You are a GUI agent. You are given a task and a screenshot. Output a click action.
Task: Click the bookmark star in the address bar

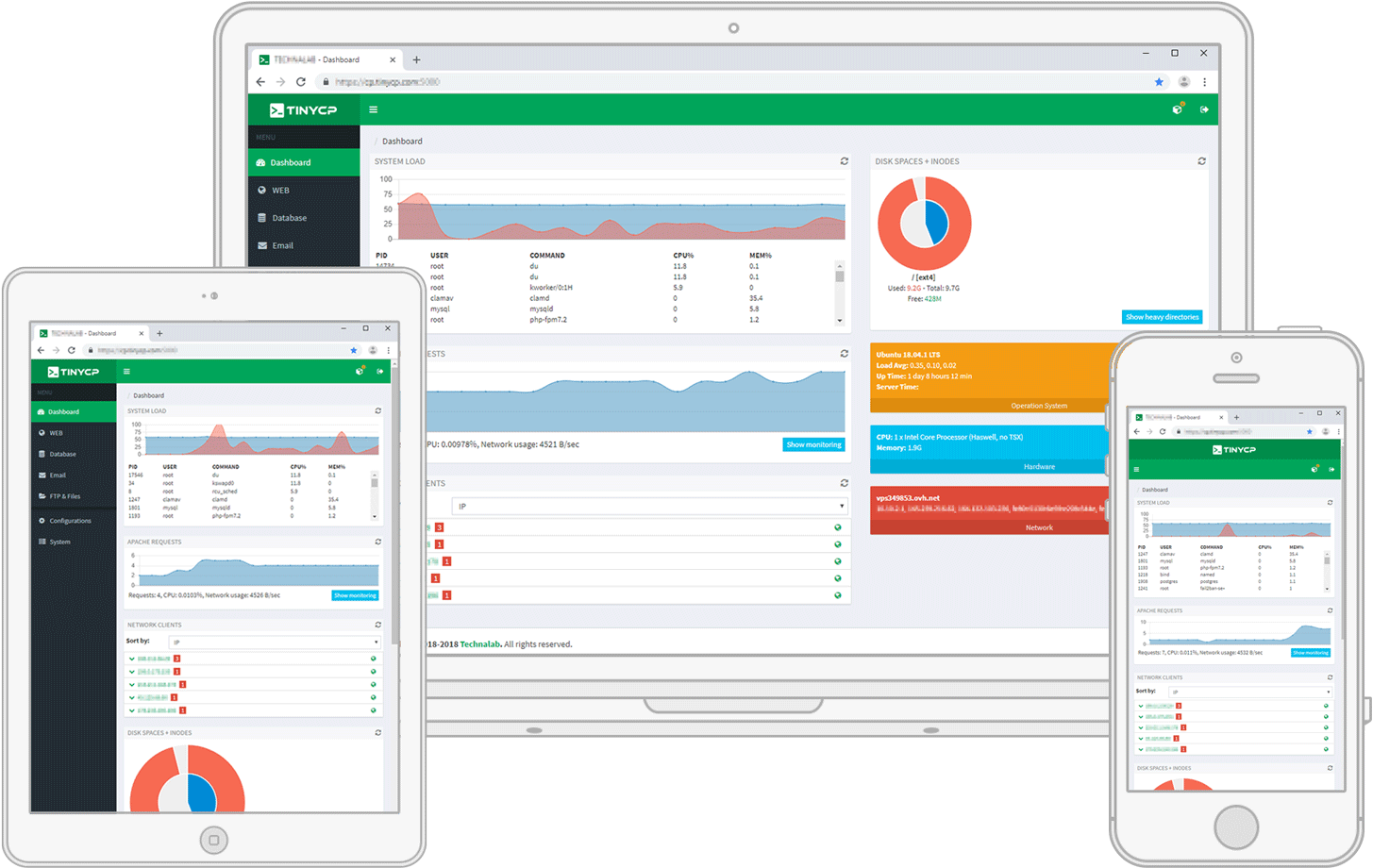[x=1160, y=81]
